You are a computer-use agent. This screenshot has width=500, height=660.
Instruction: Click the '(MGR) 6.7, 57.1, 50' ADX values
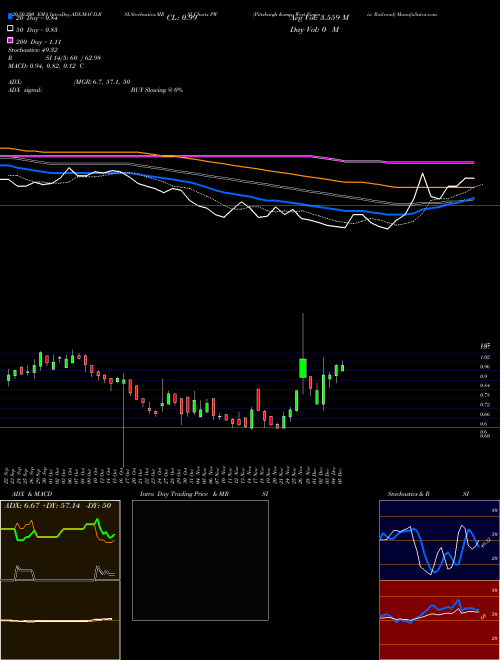coord(102,82)
